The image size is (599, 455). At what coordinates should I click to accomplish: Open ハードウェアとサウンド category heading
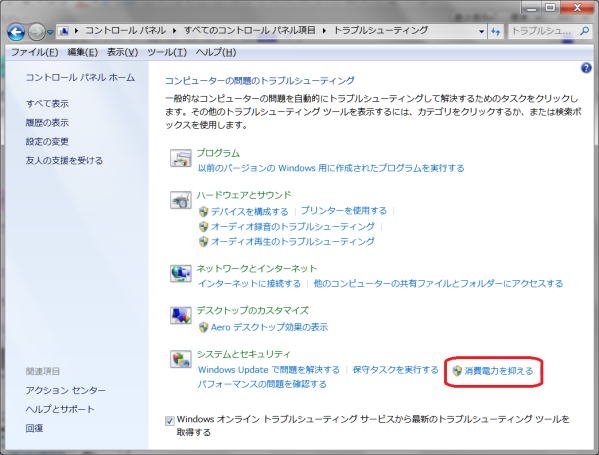point(244,195)
